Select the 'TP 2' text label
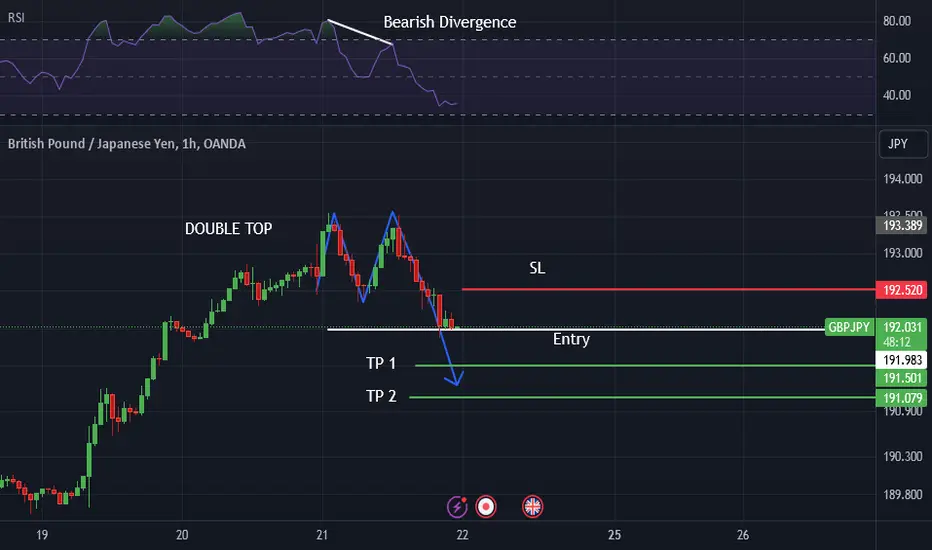 [381, 396]
